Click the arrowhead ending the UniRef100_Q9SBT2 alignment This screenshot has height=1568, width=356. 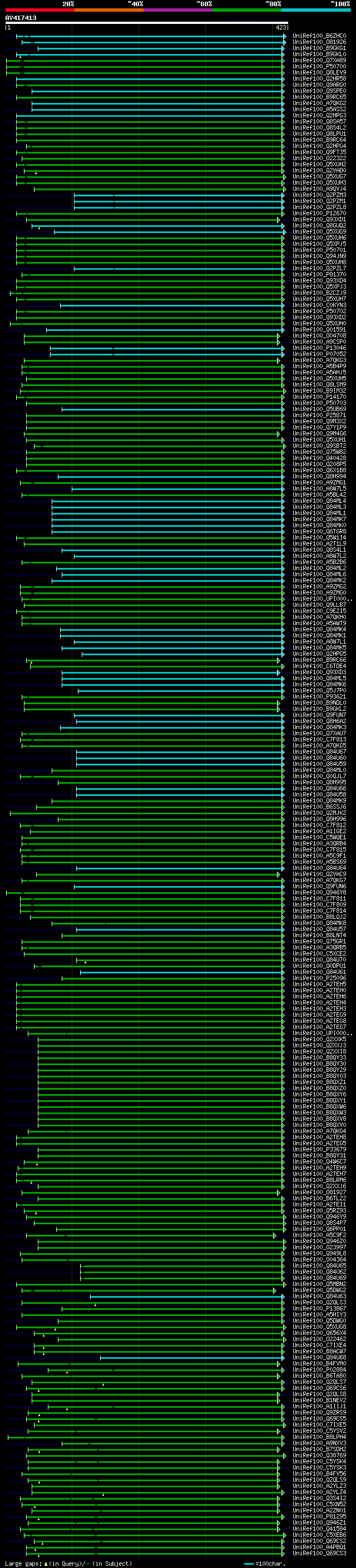[284, 446]
